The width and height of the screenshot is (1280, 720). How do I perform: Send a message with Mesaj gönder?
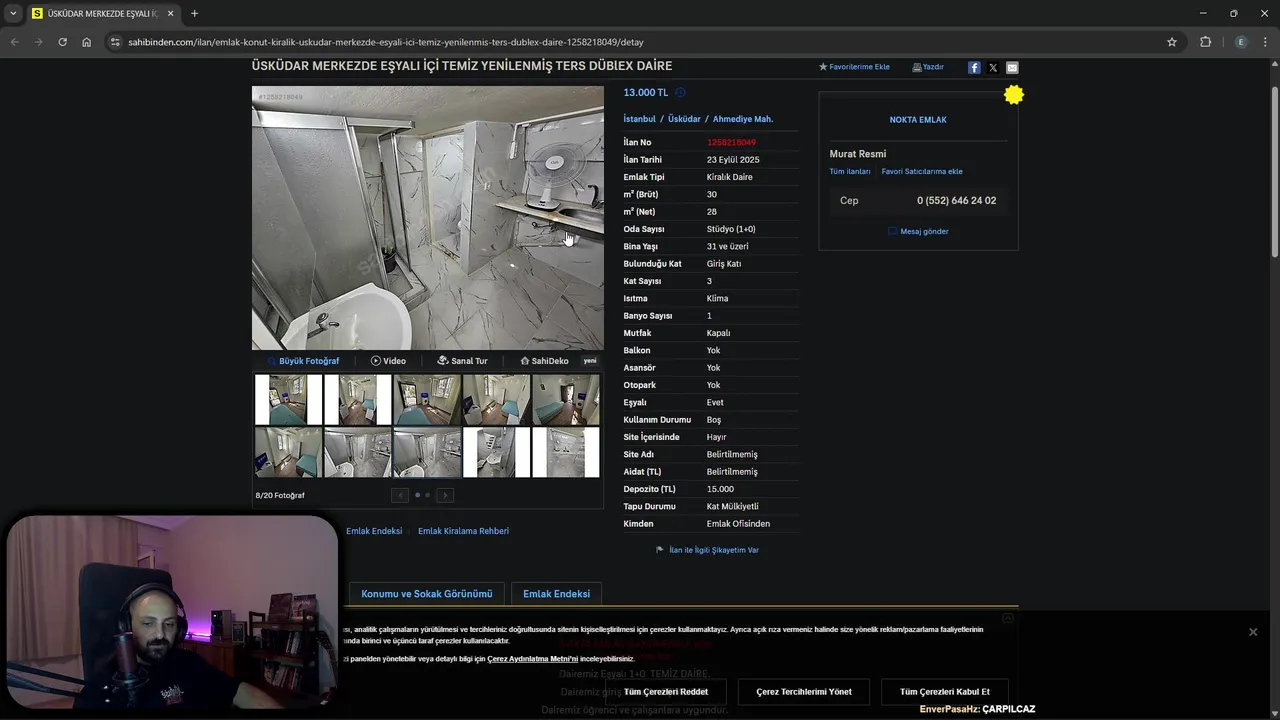tap(918, 231)
